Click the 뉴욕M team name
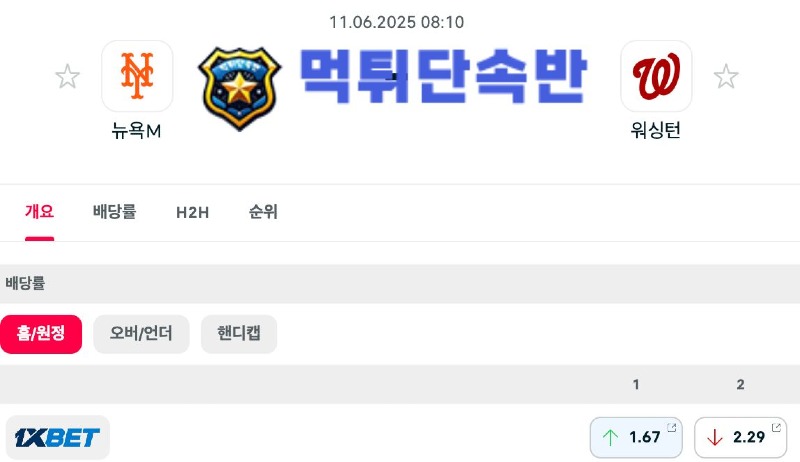Screen dimensions: 800x462 pos(137,131)
